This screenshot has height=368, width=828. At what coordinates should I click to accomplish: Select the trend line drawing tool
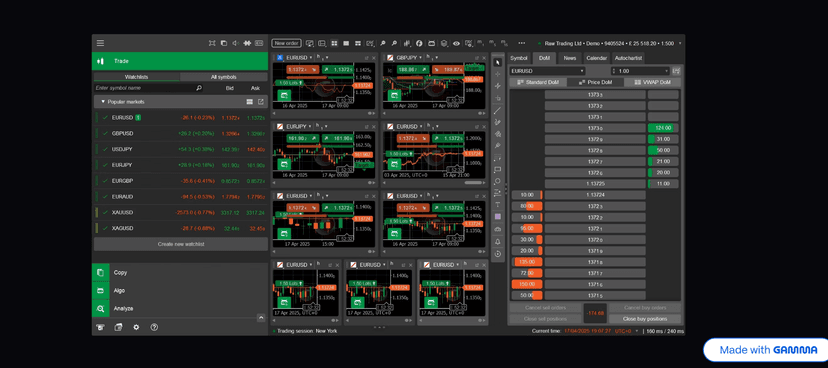click(497, 110)
